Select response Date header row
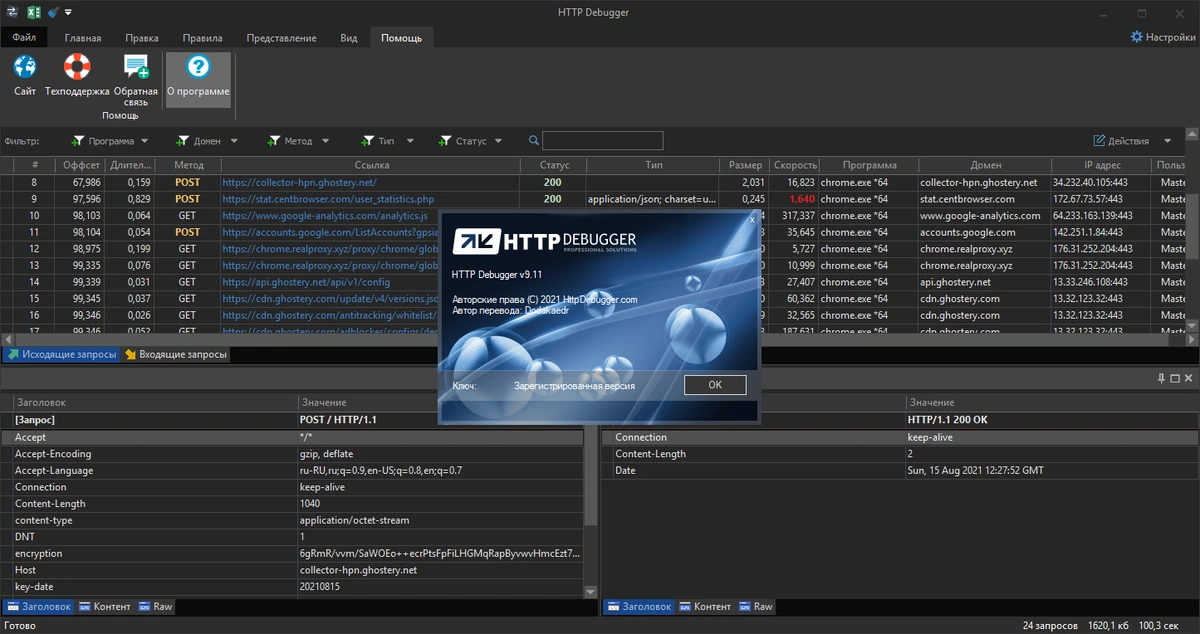Image resolution: width=1200 pixels, height=634 pixels. 900,470
